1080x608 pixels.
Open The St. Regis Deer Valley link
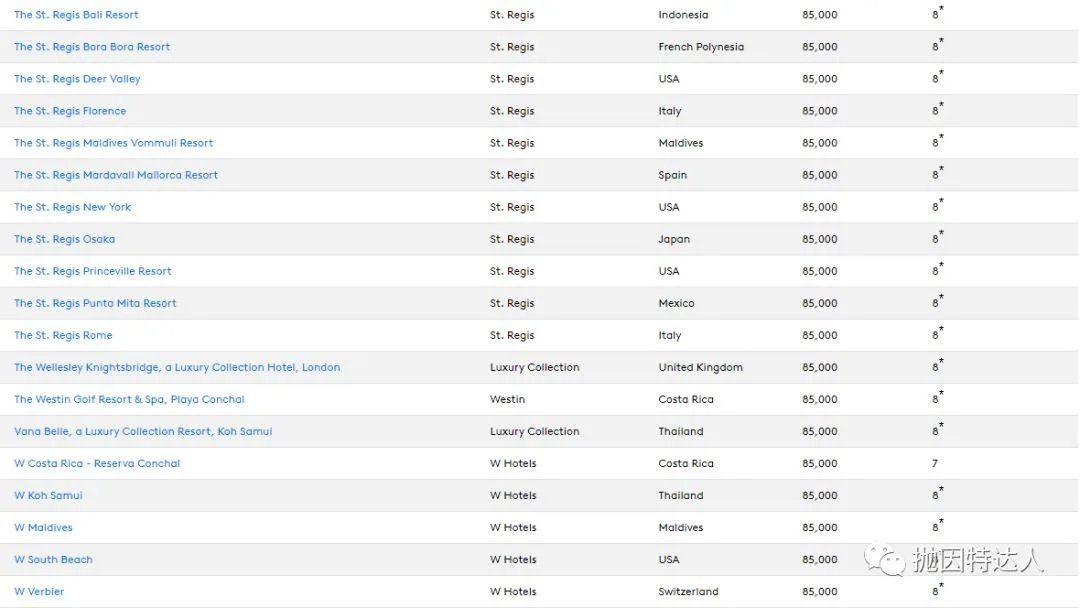click(77, 78)
